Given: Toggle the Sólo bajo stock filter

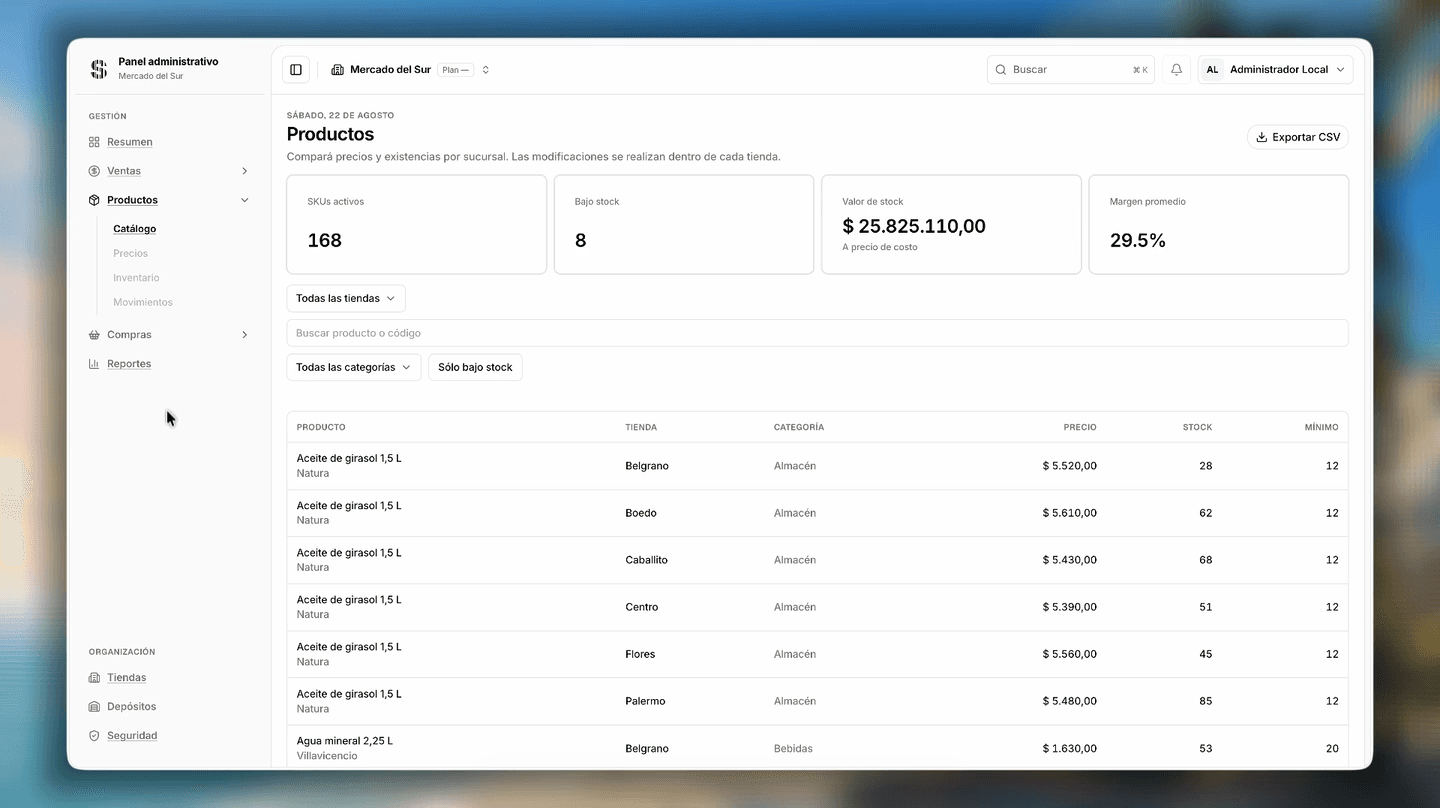Looking at the screenshot, I should click(x=475, y=367).
